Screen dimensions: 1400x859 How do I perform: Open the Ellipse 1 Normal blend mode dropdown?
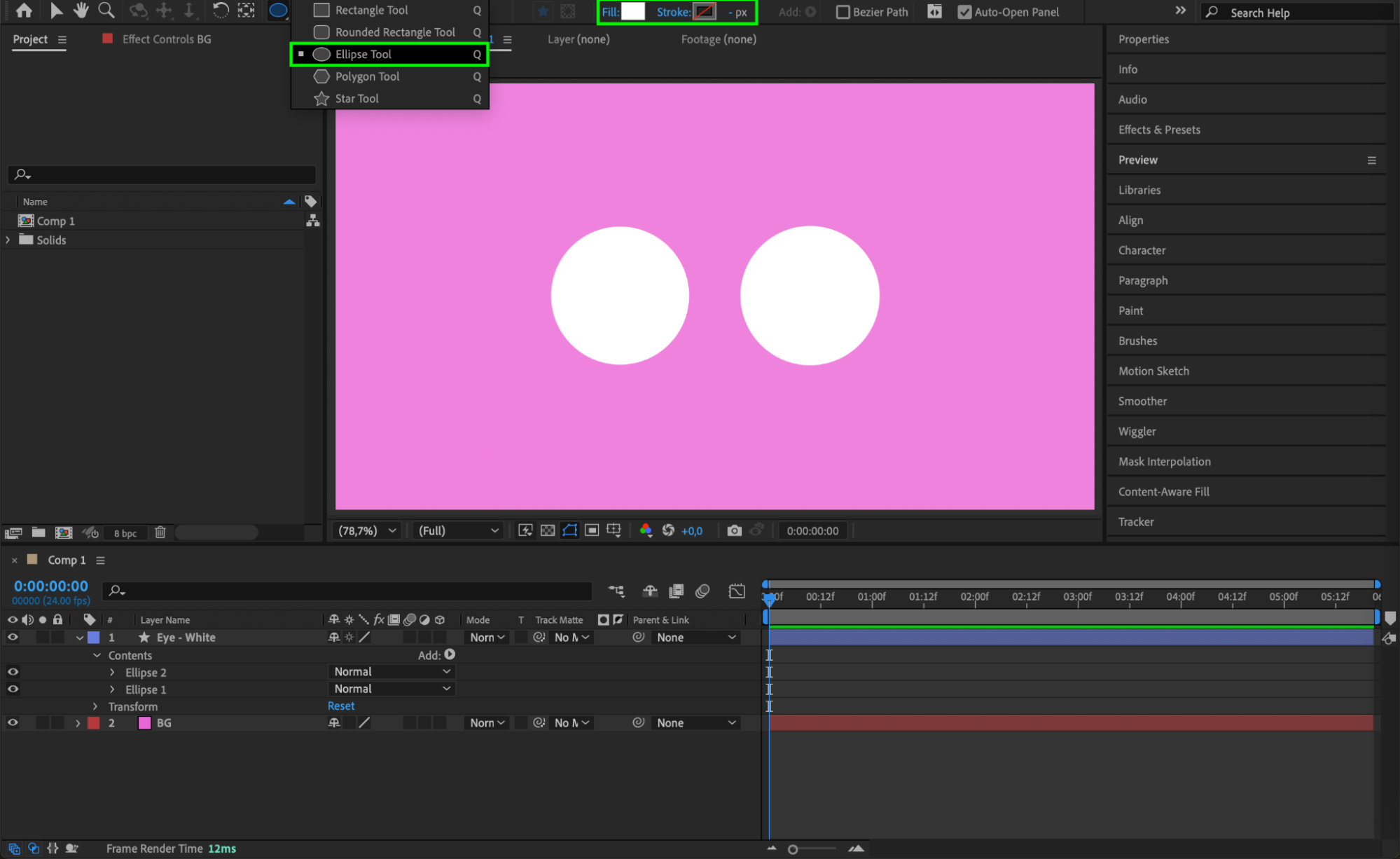point(391,689)
